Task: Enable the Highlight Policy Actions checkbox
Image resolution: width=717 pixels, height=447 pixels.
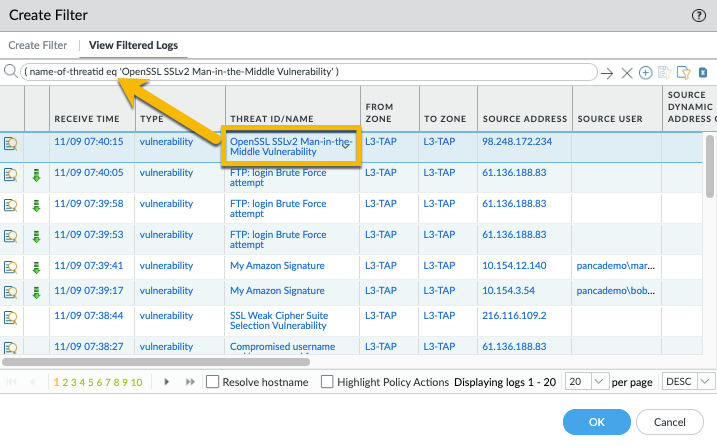Action: (327, 382)
